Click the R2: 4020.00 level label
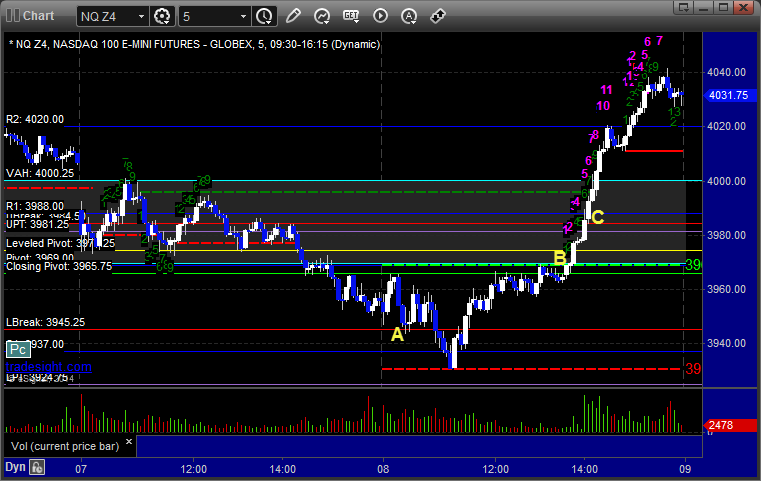Image resolution: width=761 pixels, height=481 pixels. click(x=35, y=119)
